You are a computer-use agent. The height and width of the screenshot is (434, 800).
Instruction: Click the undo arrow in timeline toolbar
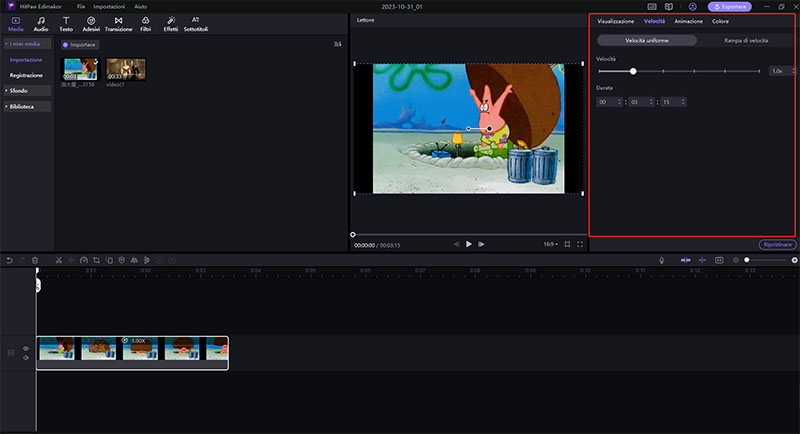tap(9, 260)
